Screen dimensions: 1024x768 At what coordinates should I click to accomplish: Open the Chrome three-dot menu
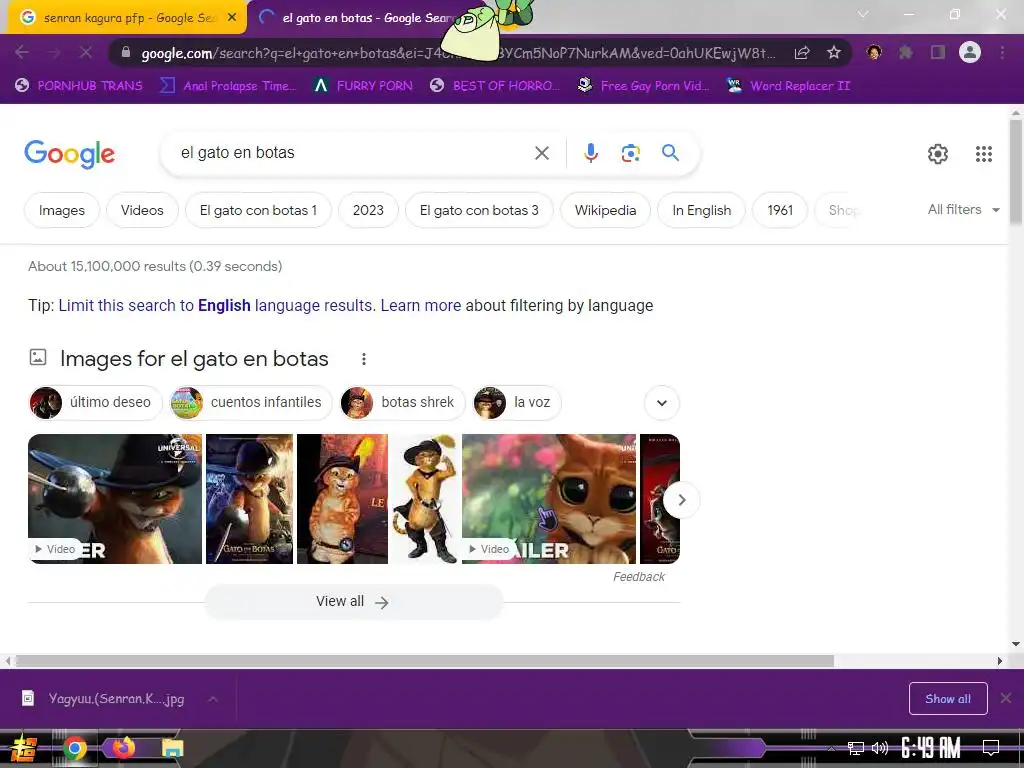[x=1002, y=52]
